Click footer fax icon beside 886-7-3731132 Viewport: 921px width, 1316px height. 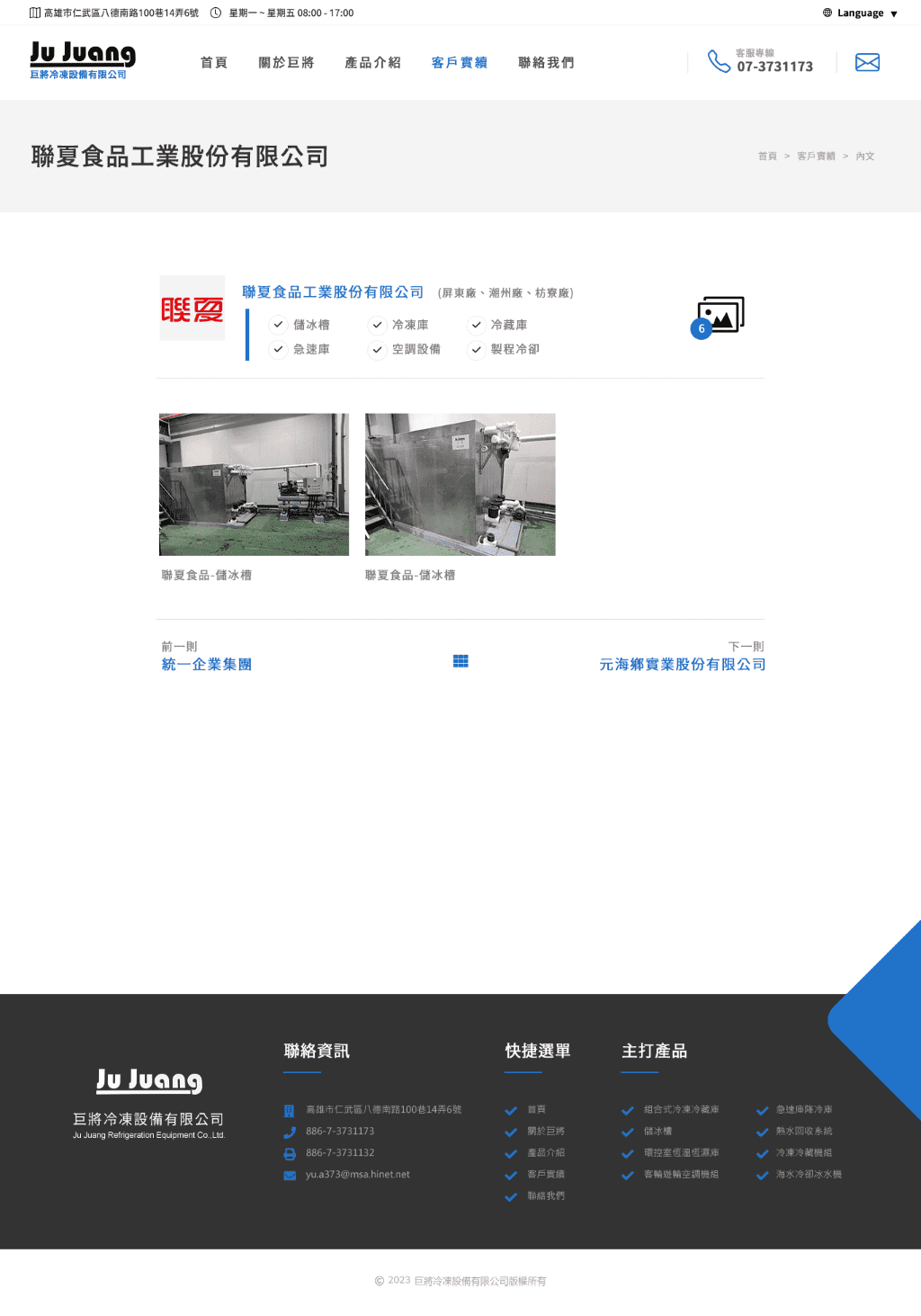point(290,1154)
